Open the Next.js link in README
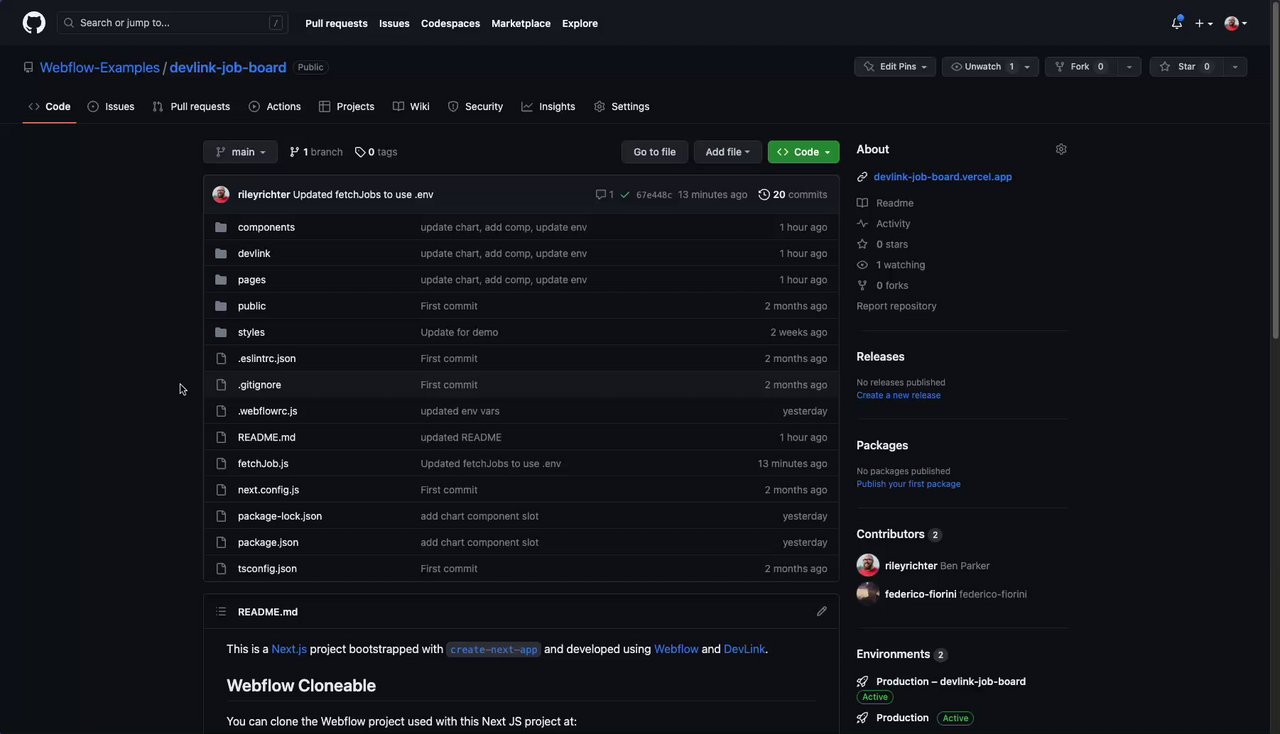This screenshot has width=1280, height=734. (x=289, y=649)
